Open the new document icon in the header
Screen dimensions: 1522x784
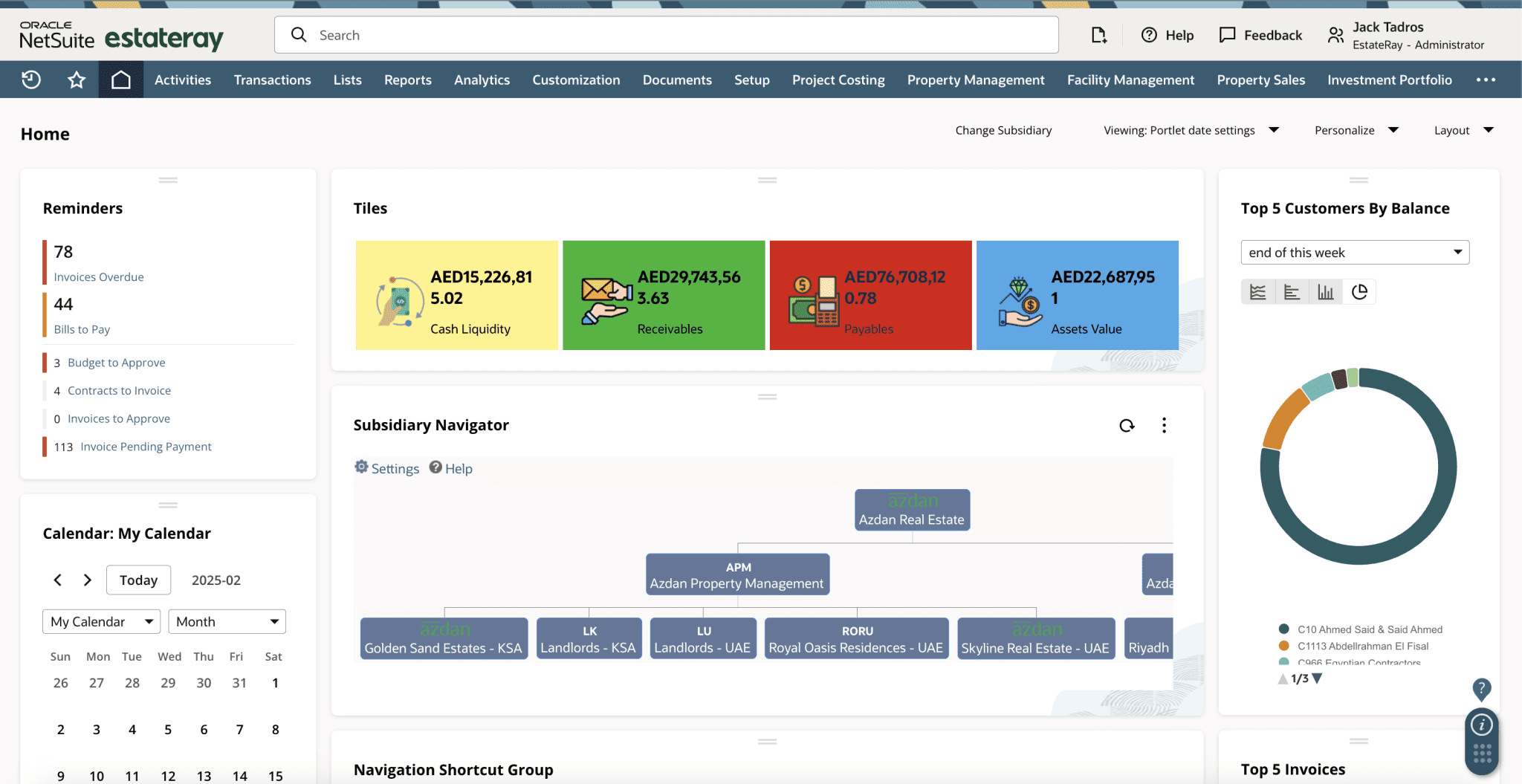point(1099,34)
